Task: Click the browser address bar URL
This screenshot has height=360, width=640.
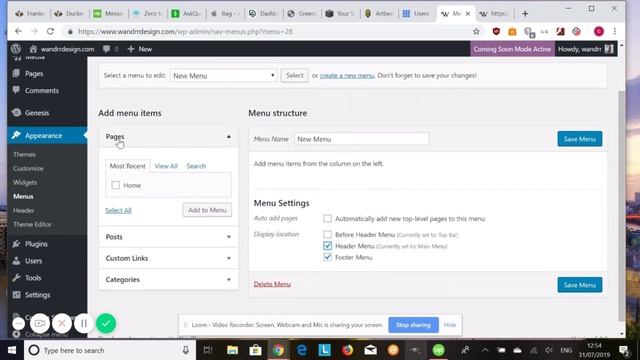Action: point(185,31)
